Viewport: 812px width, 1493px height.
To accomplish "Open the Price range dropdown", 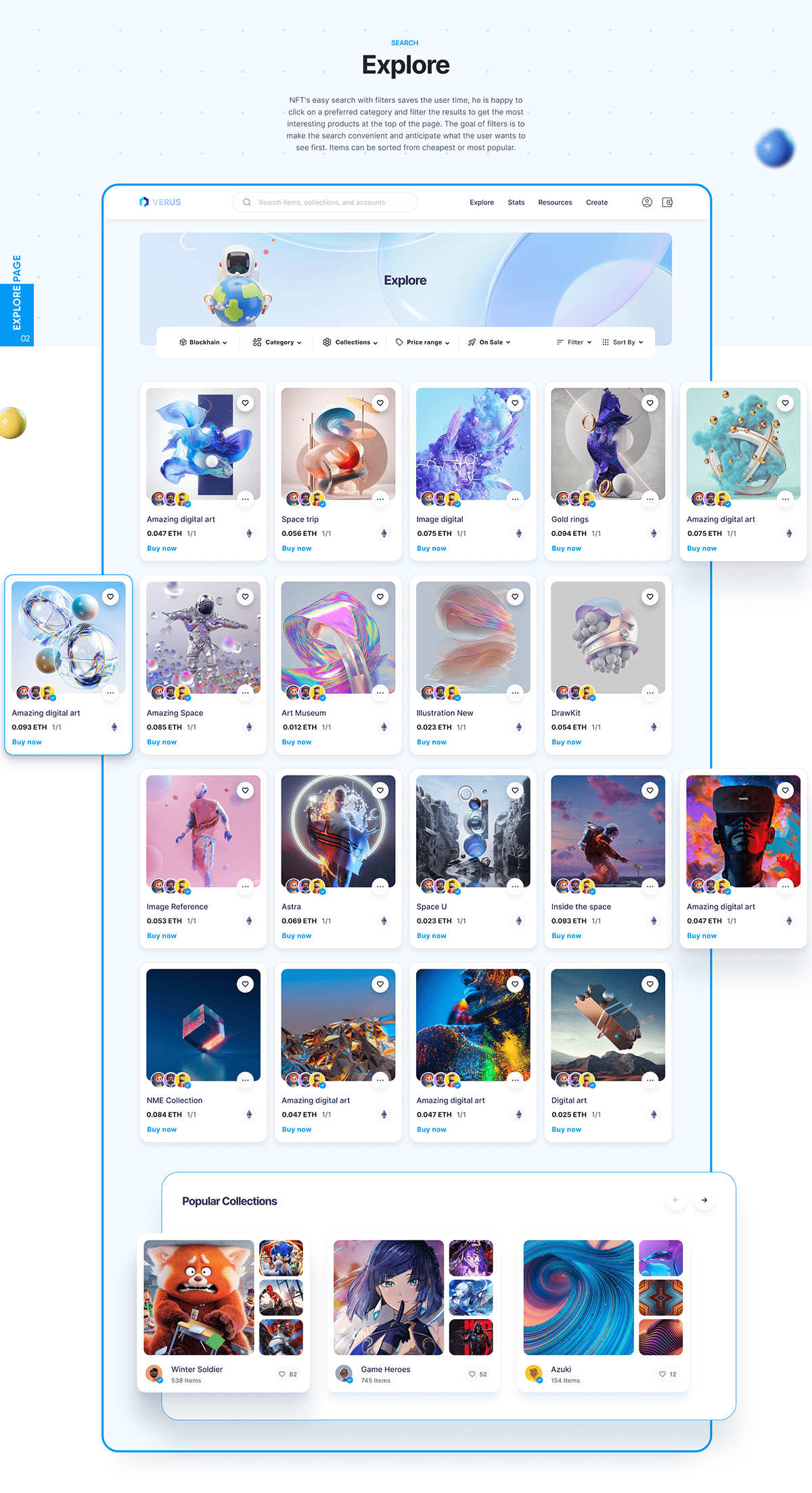I will [x=423, y=342].
